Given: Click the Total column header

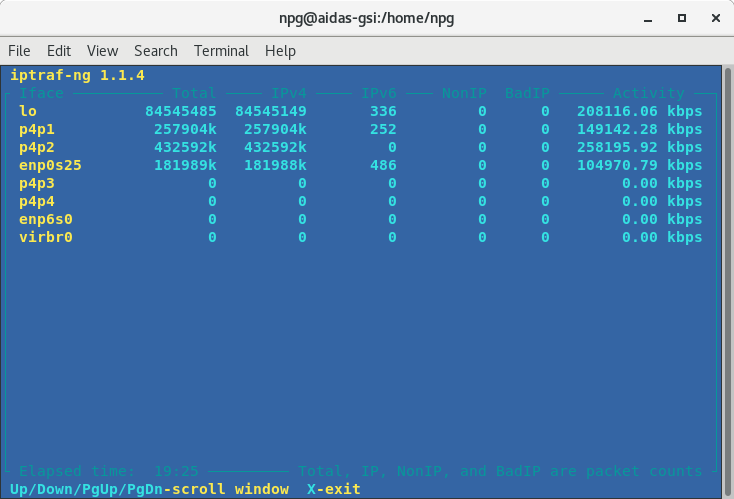Looking at the screenshot, I should click(194, 93).
